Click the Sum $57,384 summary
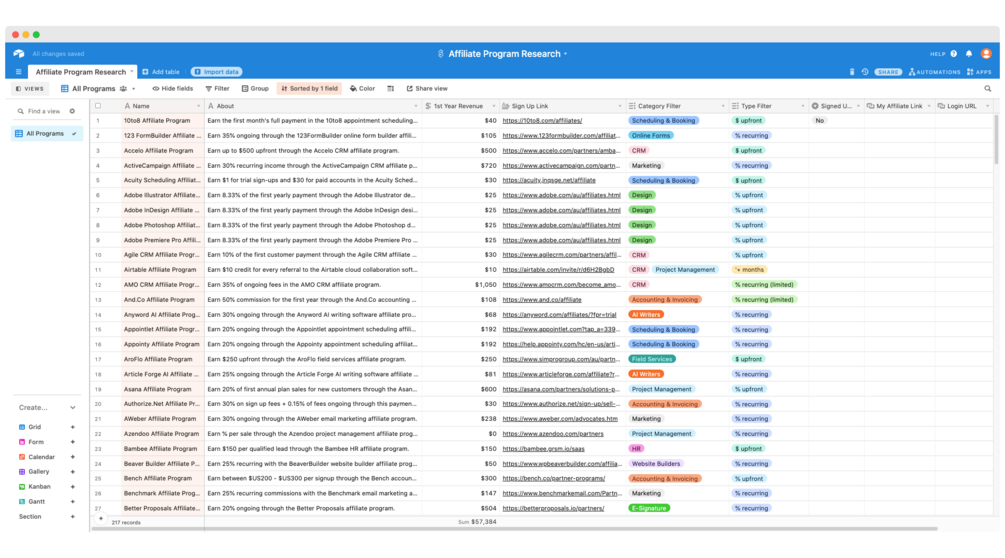The image size is (1005, 558). pos(478,522)
